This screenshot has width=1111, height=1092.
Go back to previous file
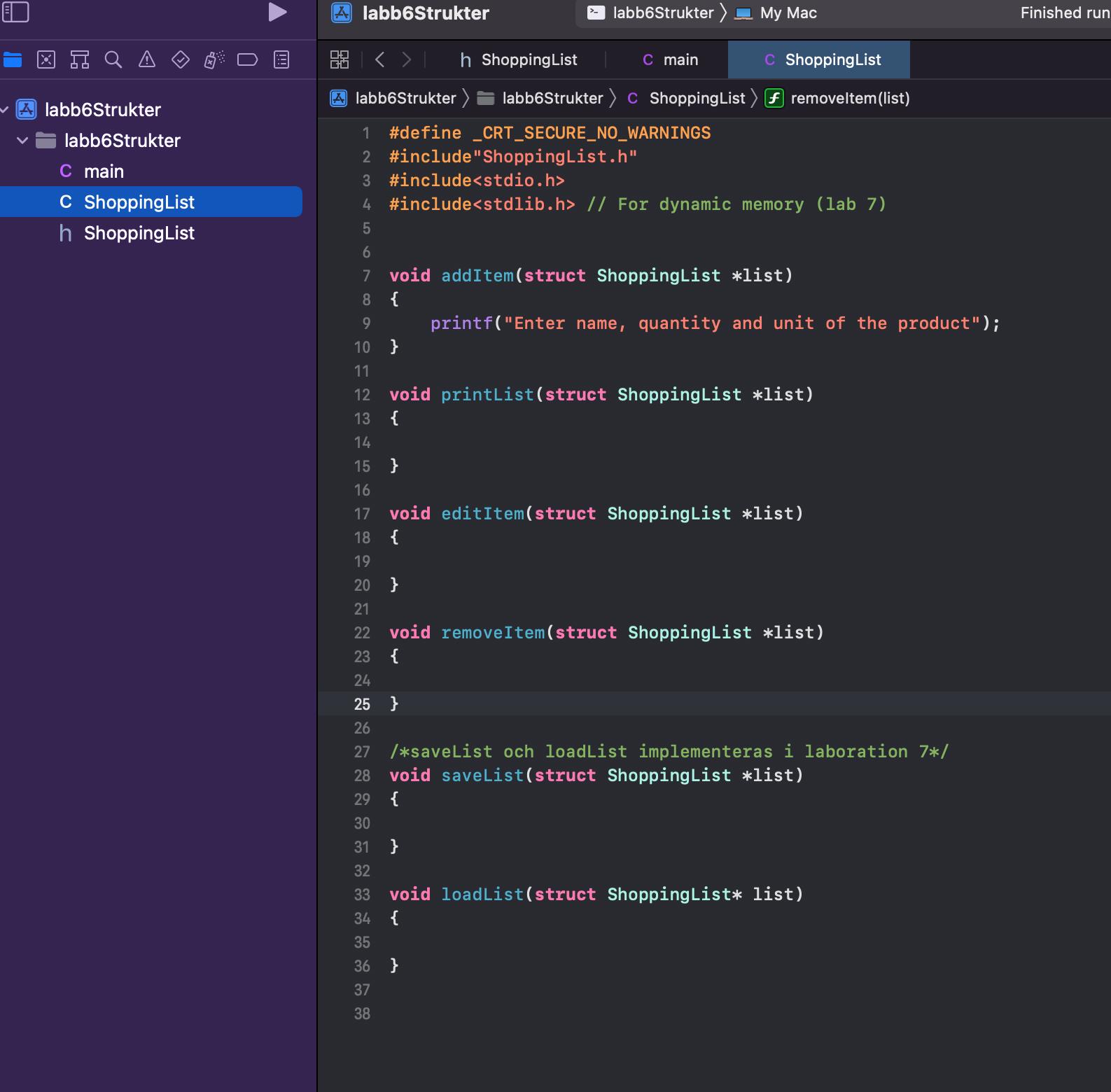point(380,60)
